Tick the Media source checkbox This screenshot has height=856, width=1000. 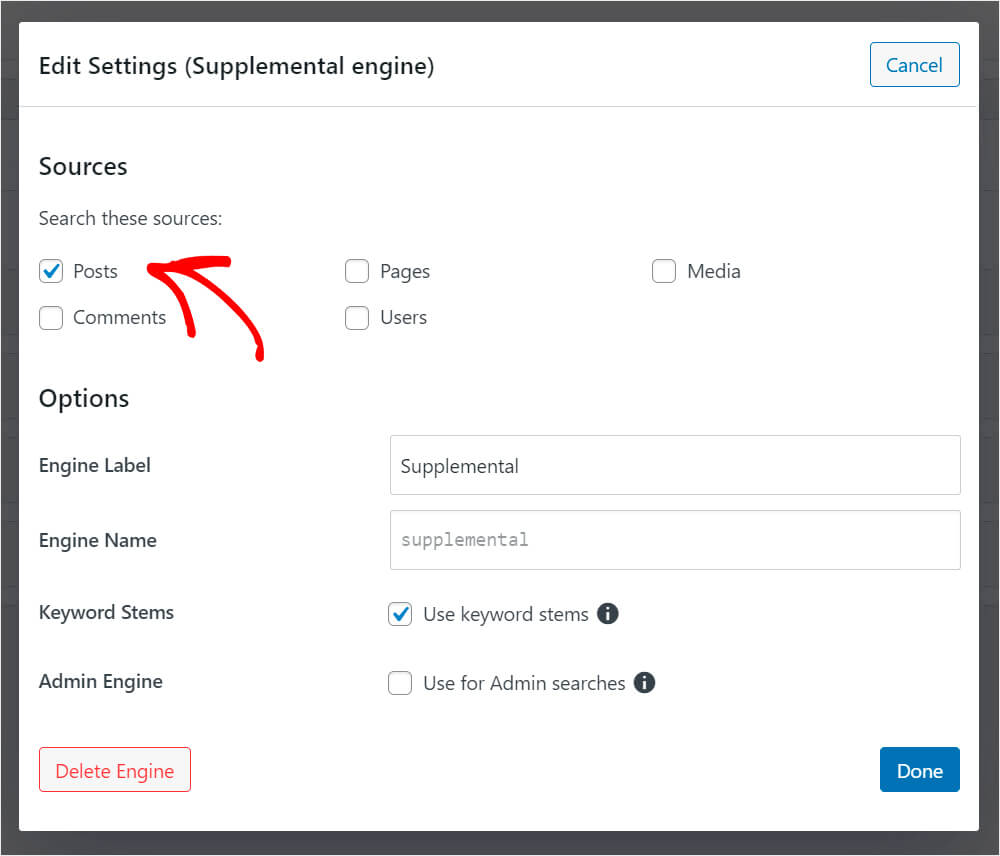[664, 271]
